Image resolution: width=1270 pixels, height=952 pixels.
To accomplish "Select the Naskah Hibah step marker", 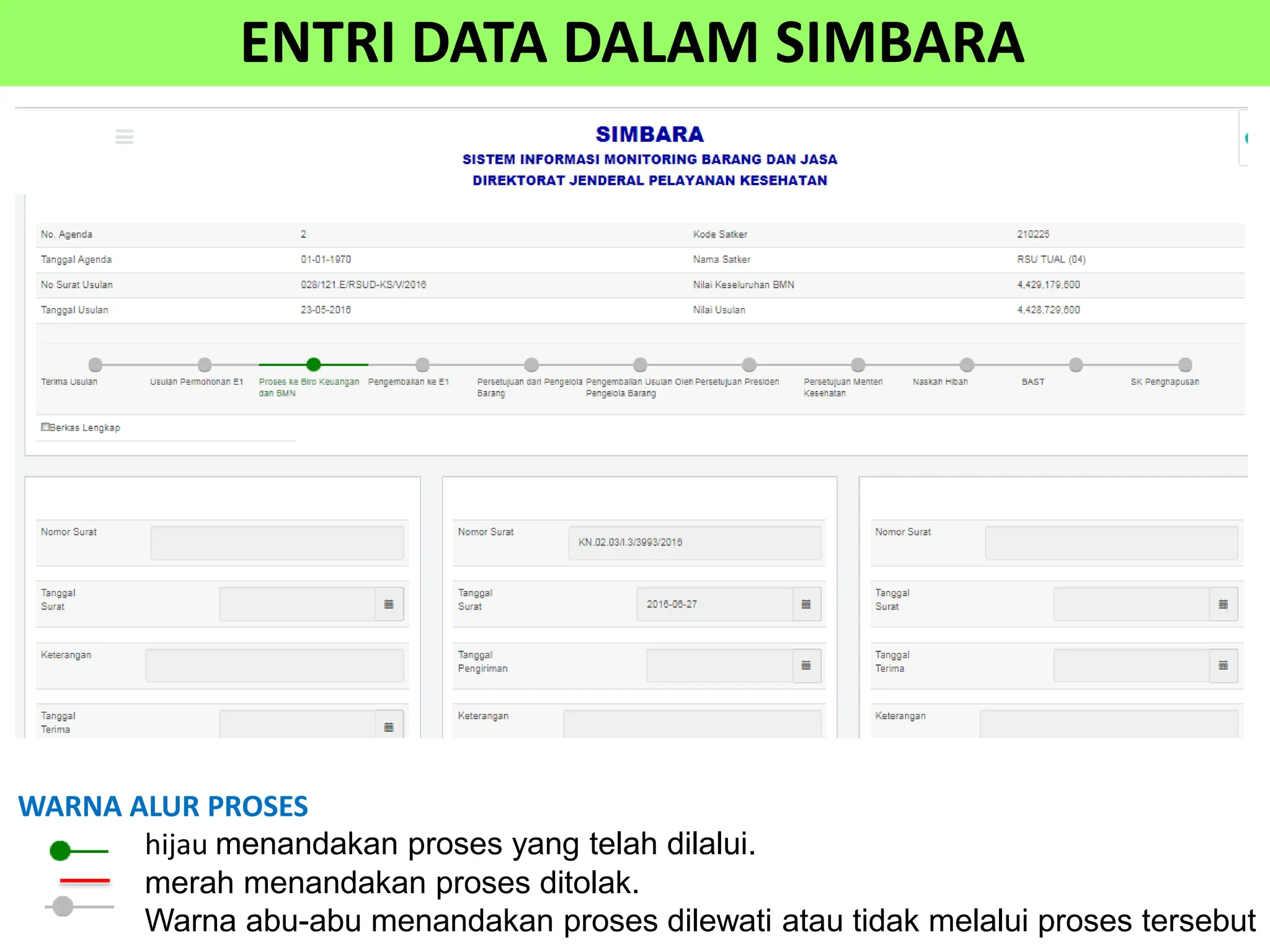I will (967, 364).
